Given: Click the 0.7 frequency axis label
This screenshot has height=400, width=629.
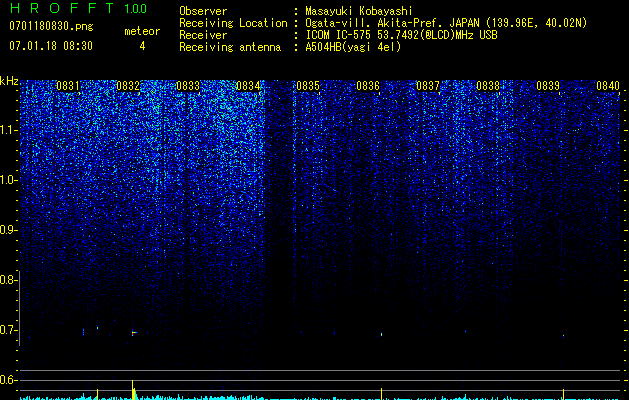Looking at the screenshot, I should tap(8, 330).
